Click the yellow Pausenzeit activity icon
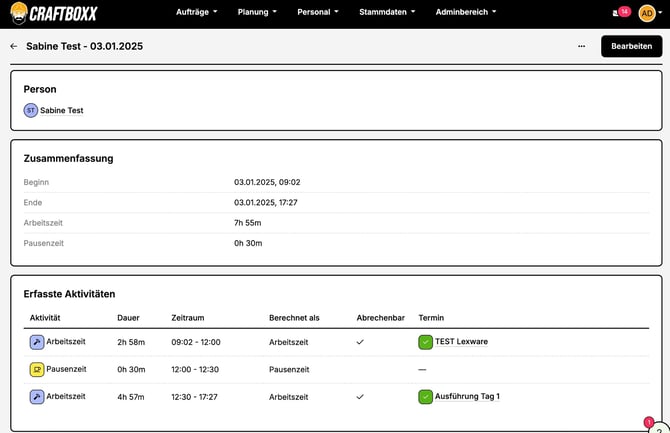The height and width of the screenshot is (433, 670). tap(37, 369)
